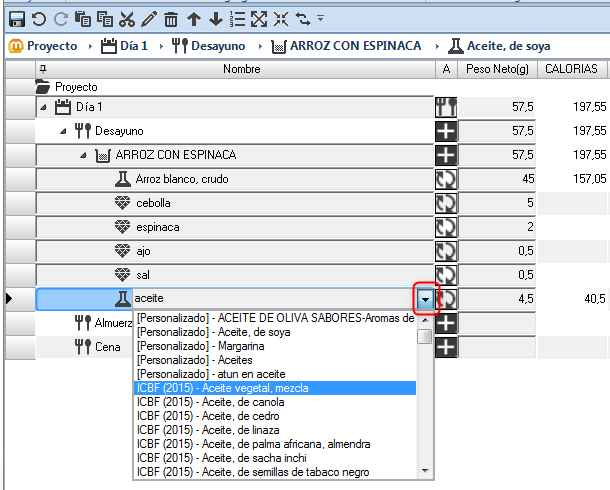Screen dimensions: 610x490
Task: Select the Día 1 row
Action: coord(235,107)
